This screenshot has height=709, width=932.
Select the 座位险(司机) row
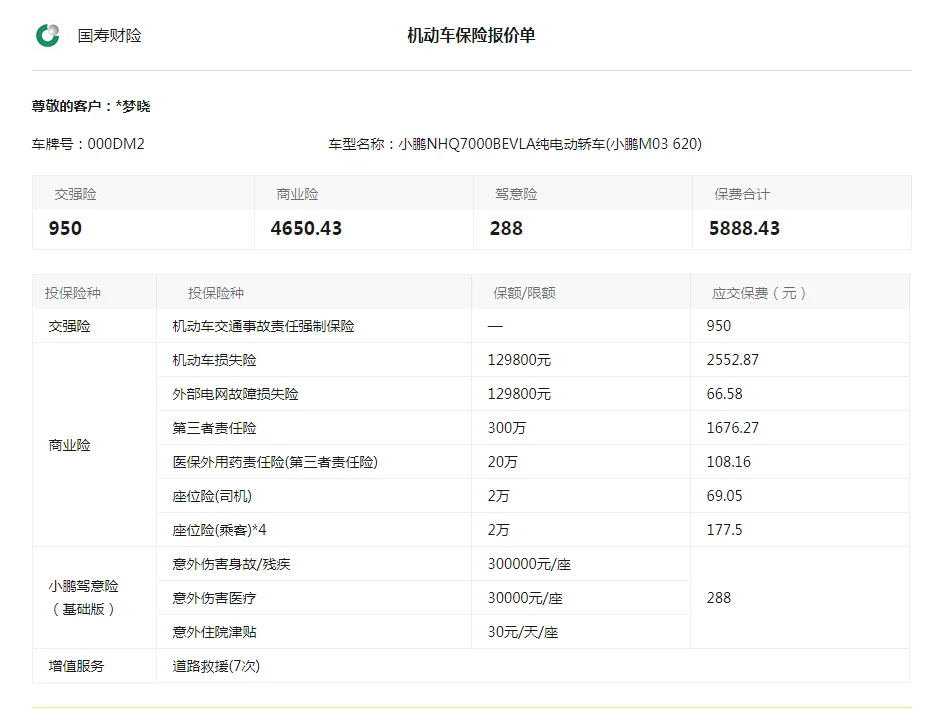point(212,496)
